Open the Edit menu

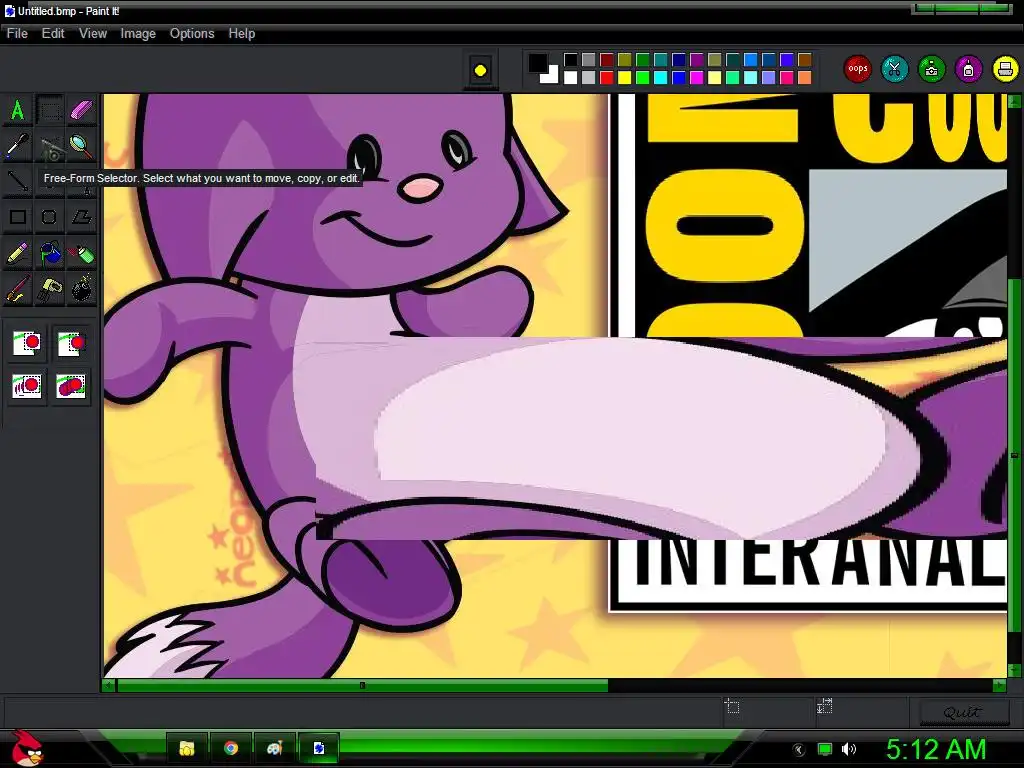53,33
